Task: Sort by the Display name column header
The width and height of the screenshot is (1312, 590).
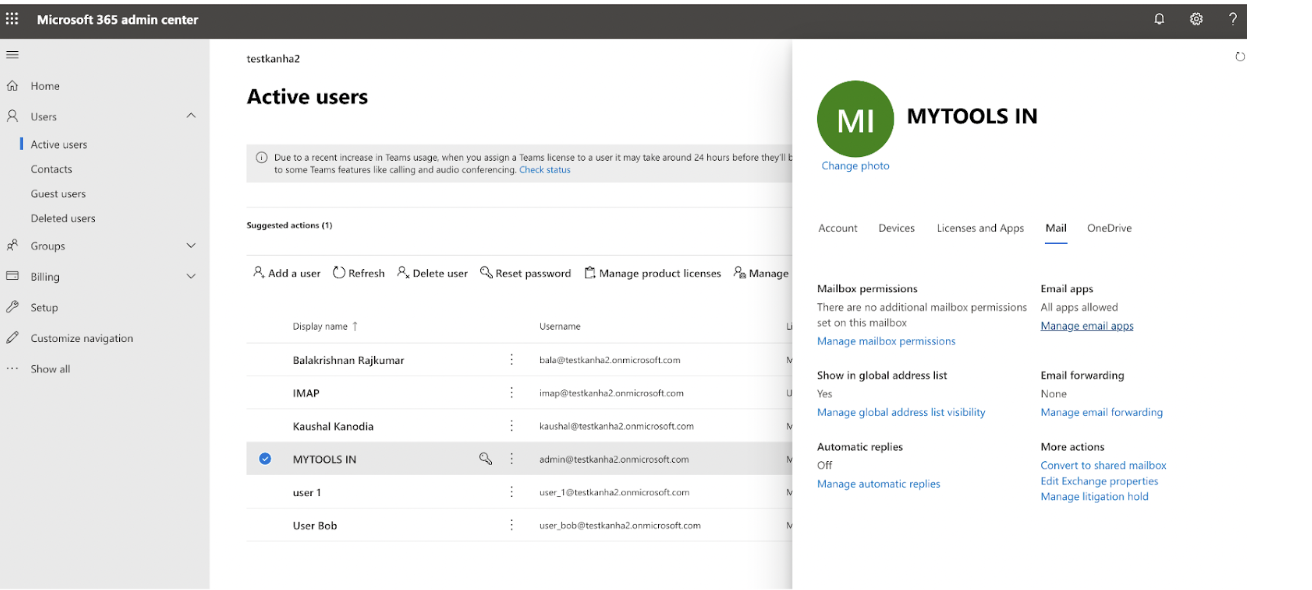Action: pyautogui.click(x=325, y=326)
